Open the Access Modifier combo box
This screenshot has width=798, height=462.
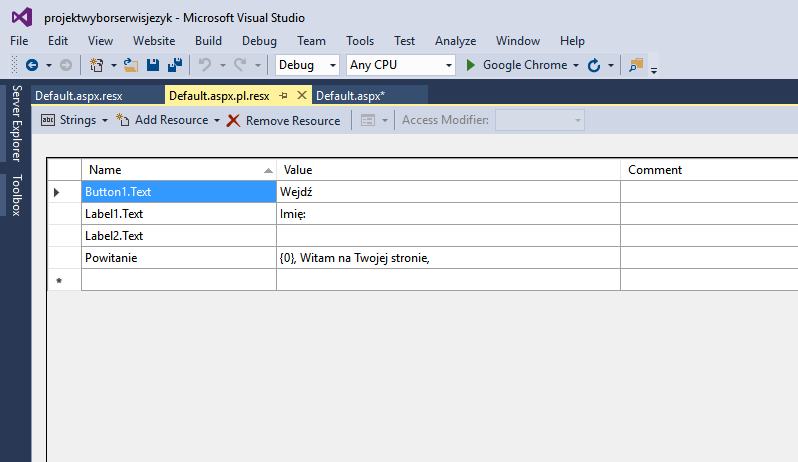539,121
